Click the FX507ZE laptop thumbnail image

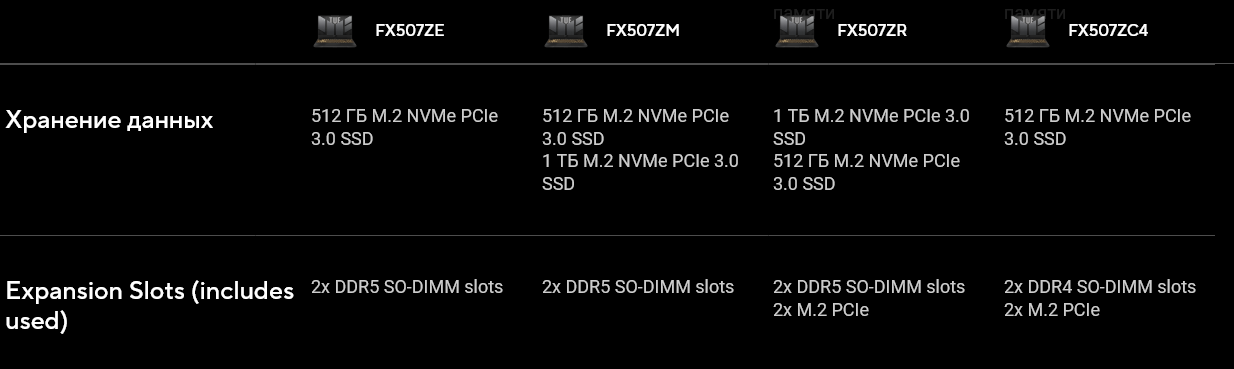tap(334, 30)
